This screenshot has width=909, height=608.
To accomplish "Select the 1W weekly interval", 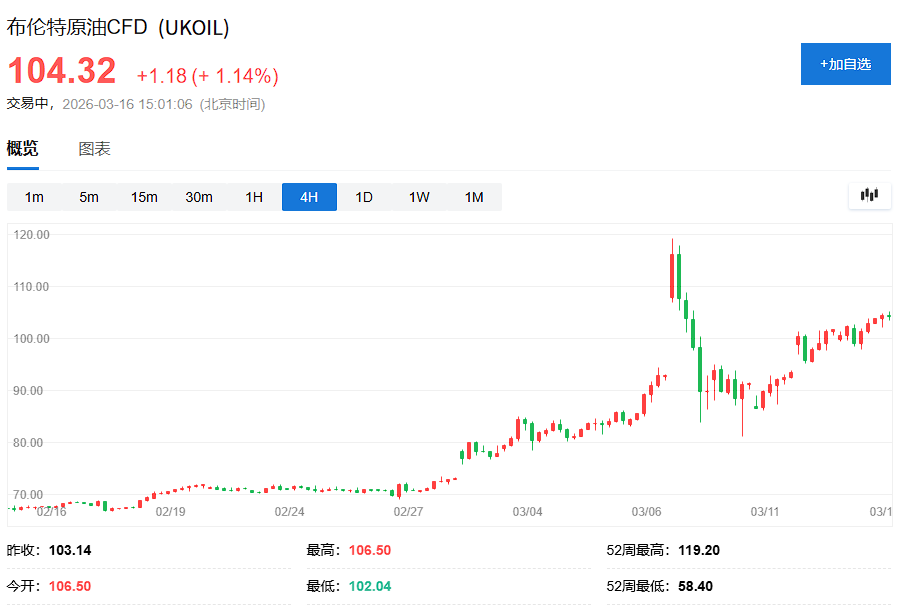I will click(x=418, y=197).
